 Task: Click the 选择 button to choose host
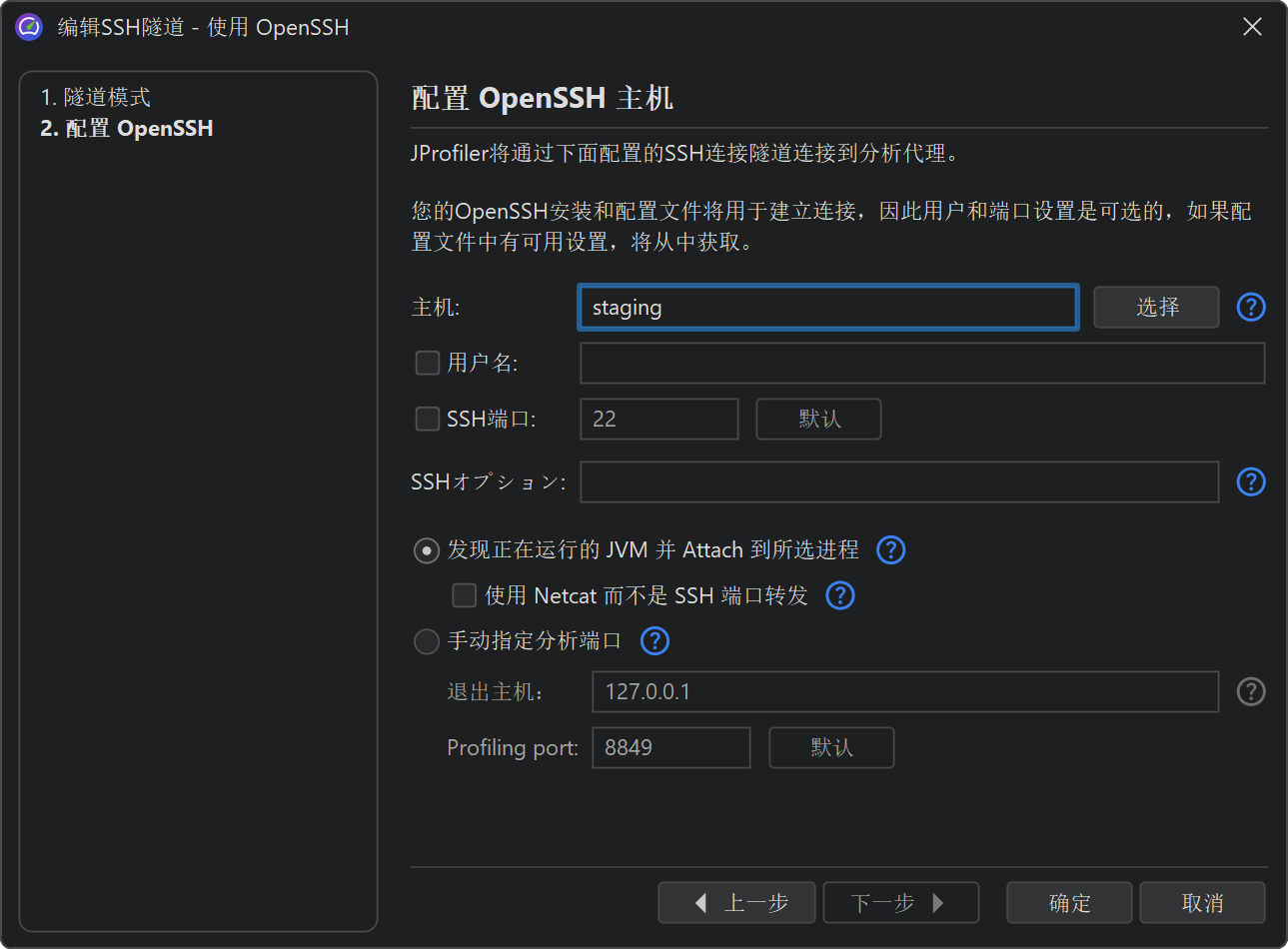(x=1156, y=307)
